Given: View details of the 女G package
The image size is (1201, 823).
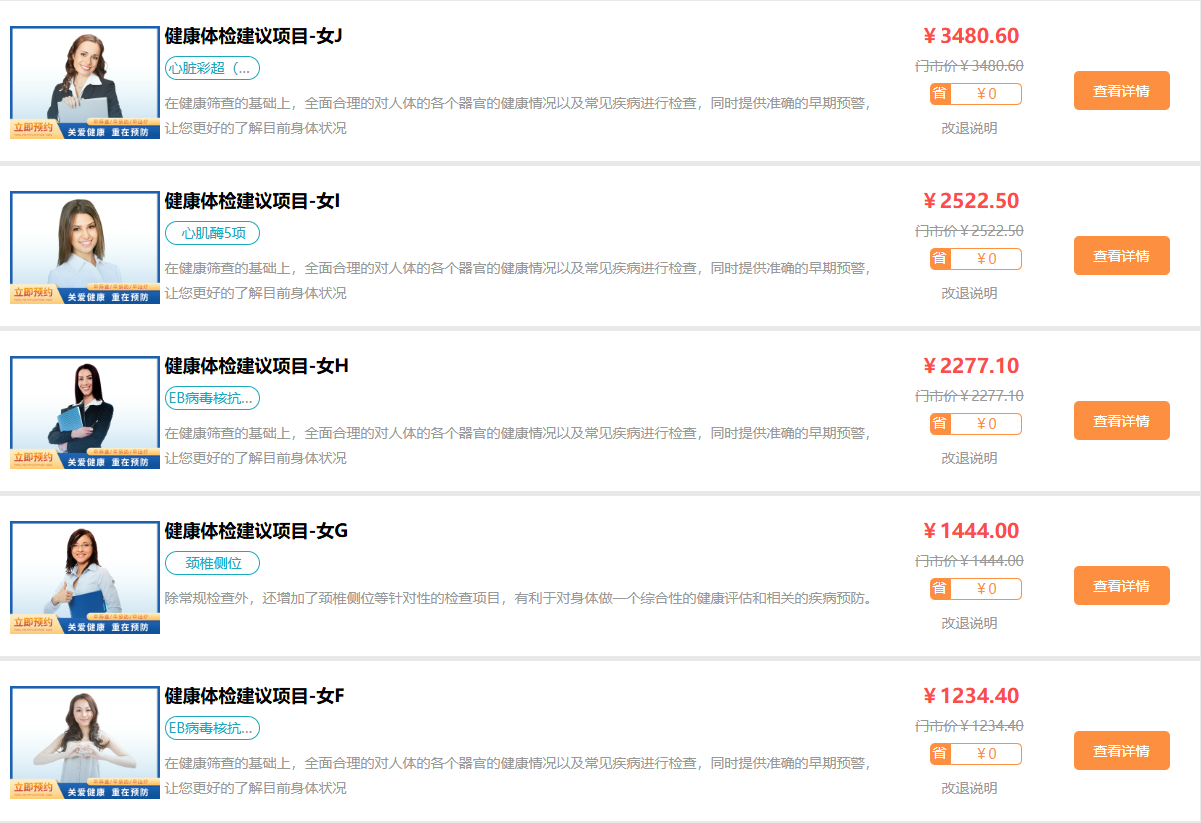Looking at the screenshot, I should coord(1121,586).
